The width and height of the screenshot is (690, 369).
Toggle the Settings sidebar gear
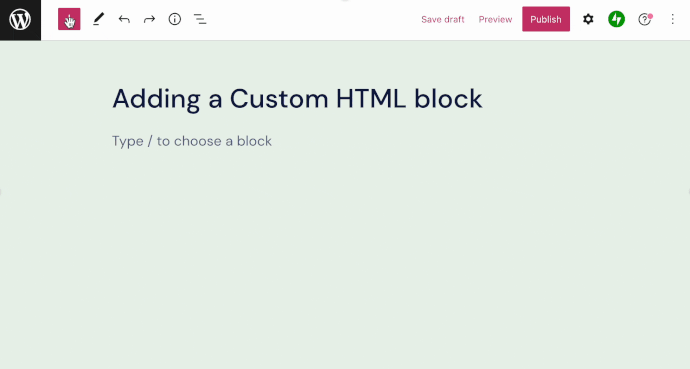588,19
